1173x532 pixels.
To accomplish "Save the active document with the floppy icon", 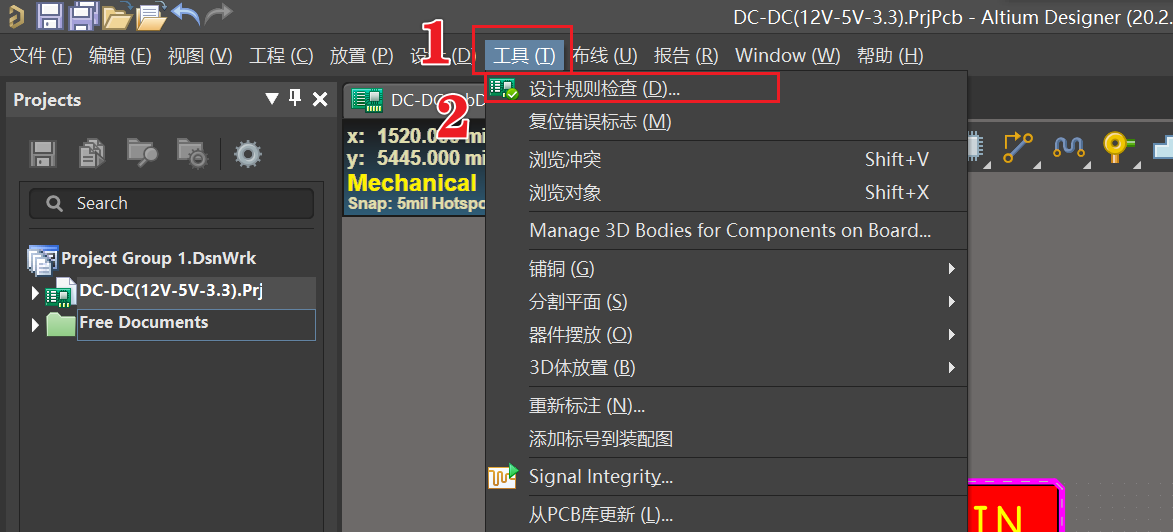I will coord(49,15).
